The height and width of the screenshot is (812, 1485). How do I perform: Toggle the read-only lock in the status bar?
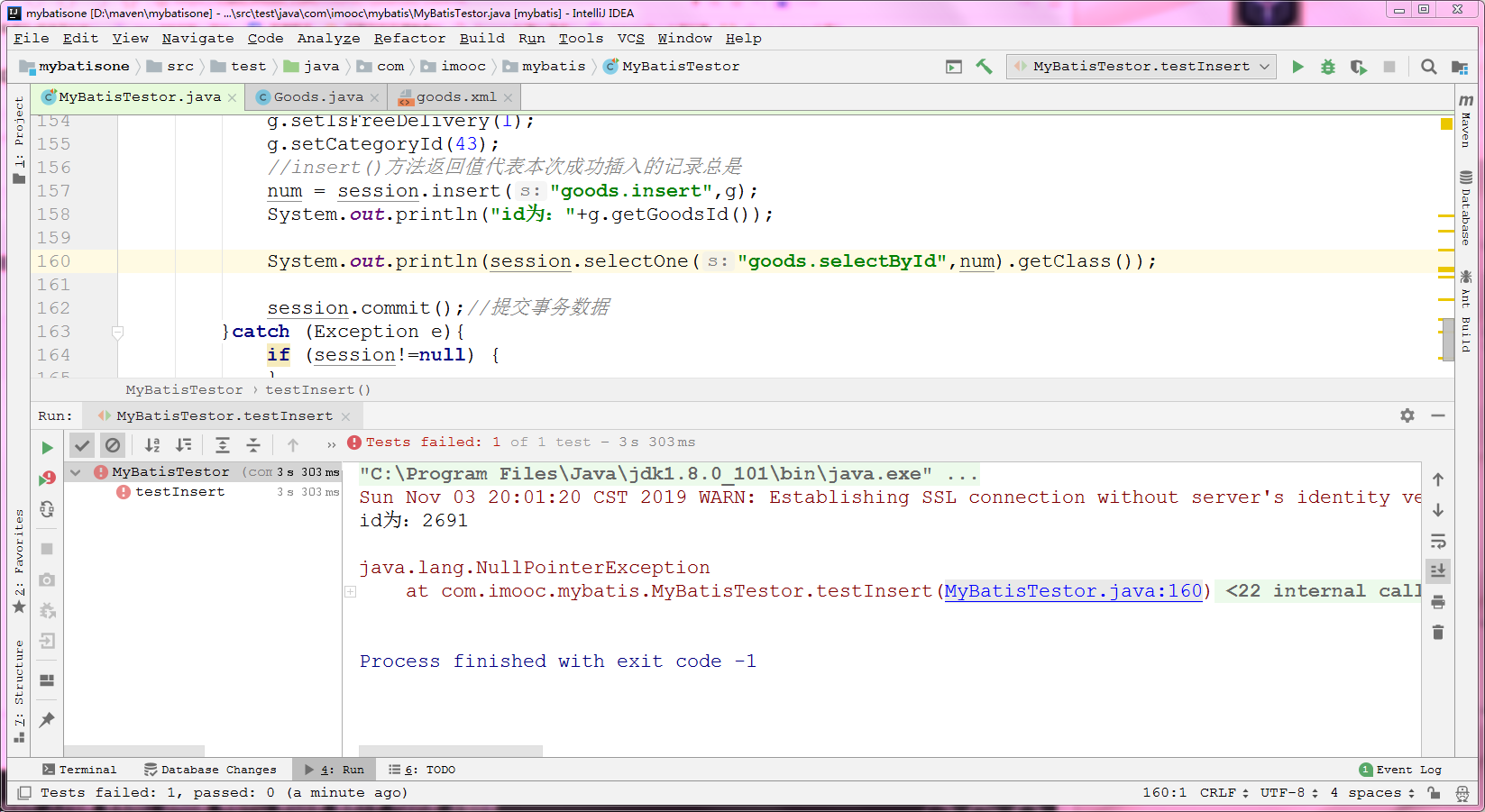point(1434,793)
